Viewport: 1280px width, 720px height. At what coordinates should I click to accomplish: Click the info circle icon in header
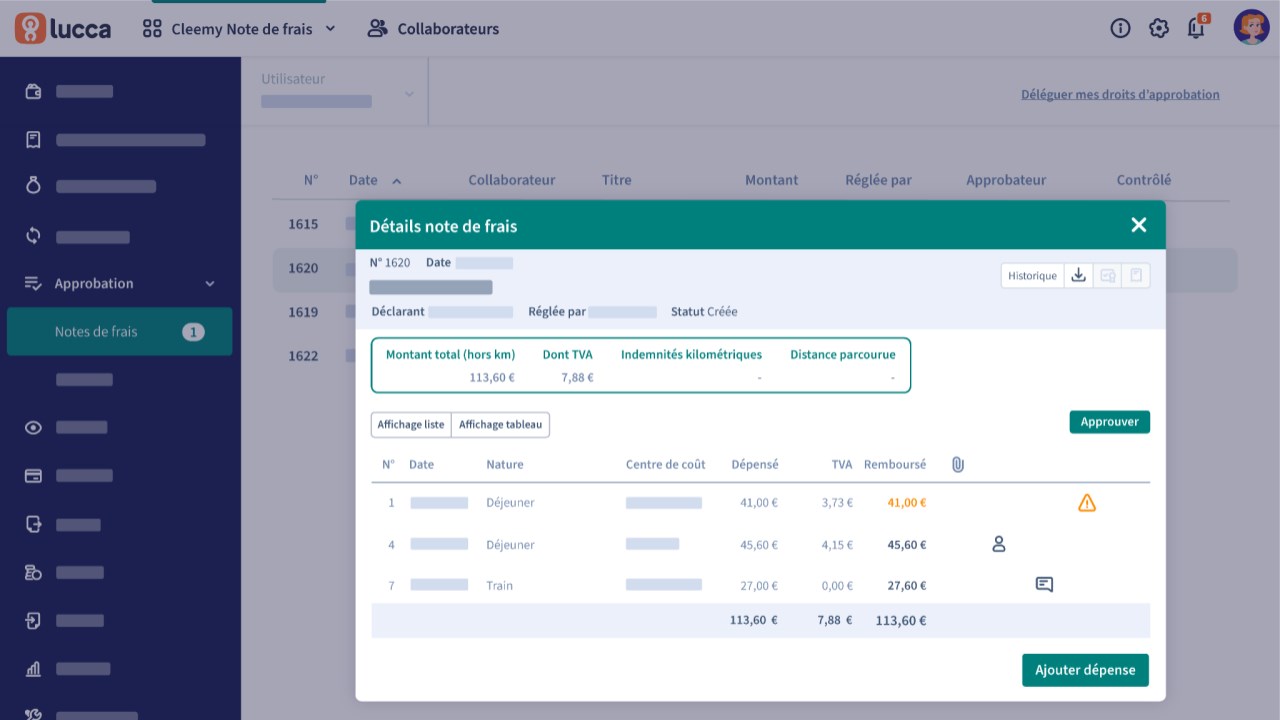[x=1120, y=28]
